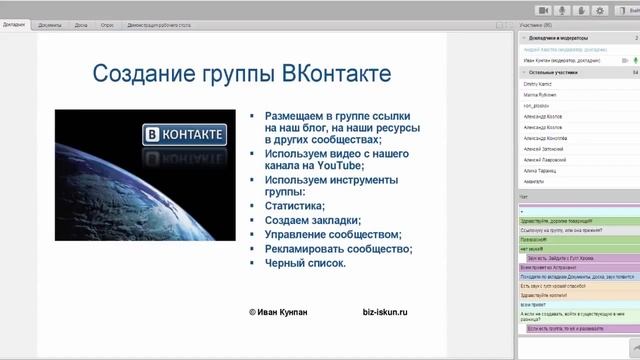Viewport: 640px width, 360px height.
Task: Select participant Алина Таранец
Action: (540, 171)
